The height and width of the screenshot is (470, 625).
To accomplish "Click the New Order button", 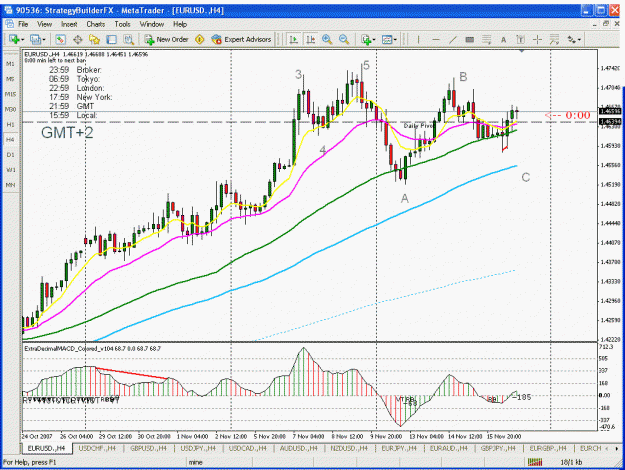I will (166, 39).
